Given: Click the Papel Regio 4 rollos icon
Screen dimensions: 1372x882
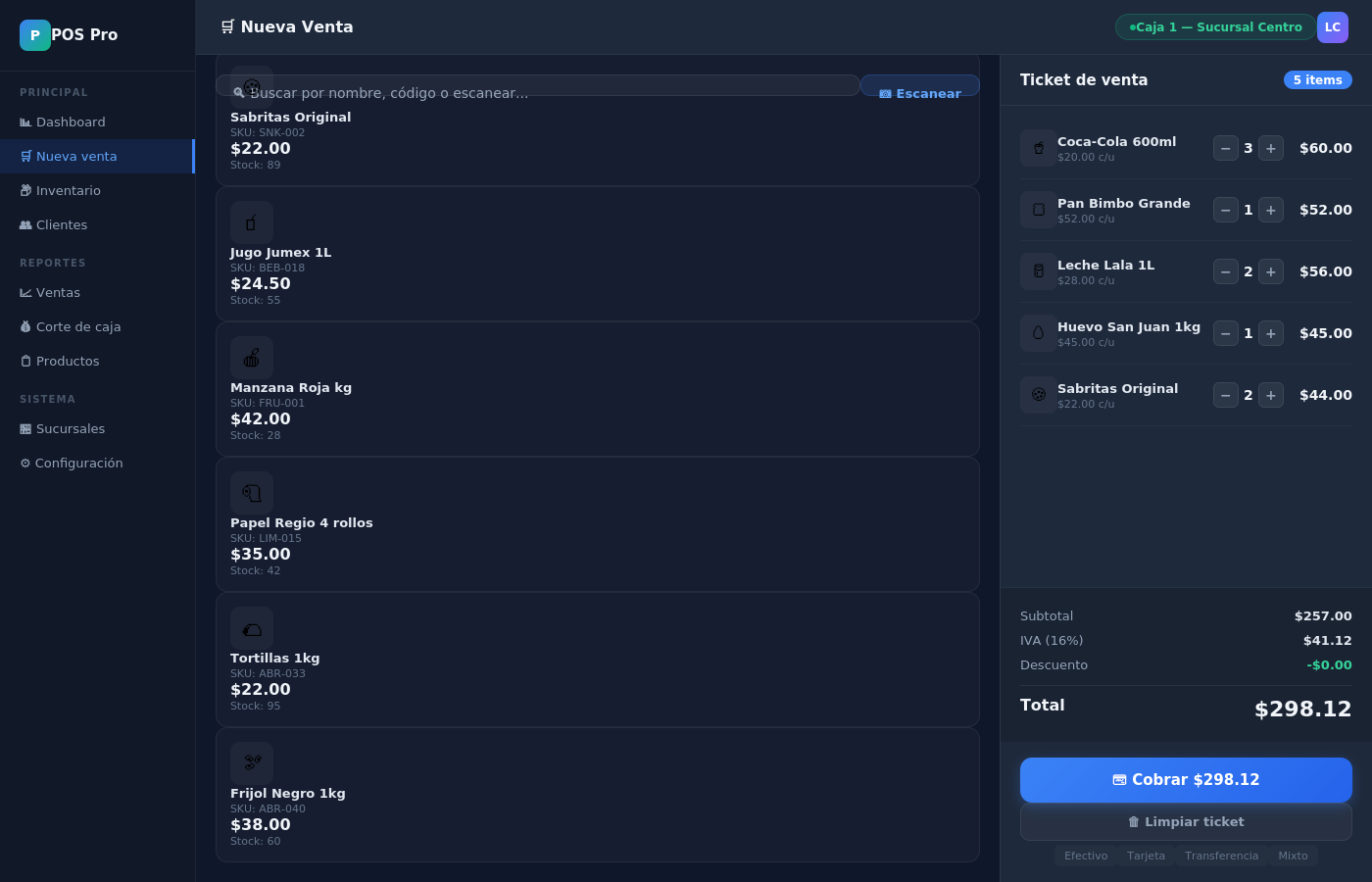Looking at the screenshot, I should (252, 493).
